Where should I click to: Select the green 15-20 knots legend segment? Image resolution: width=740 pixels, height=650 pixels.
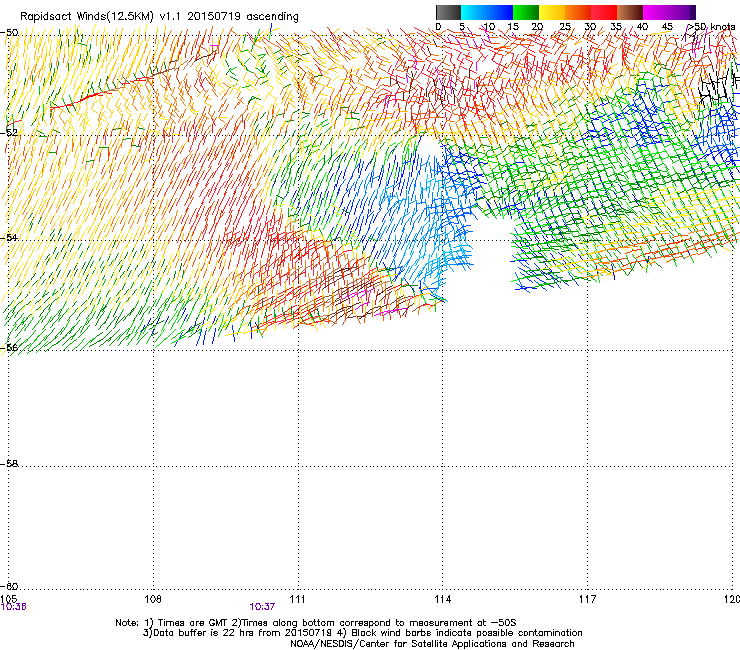(526, 12)
